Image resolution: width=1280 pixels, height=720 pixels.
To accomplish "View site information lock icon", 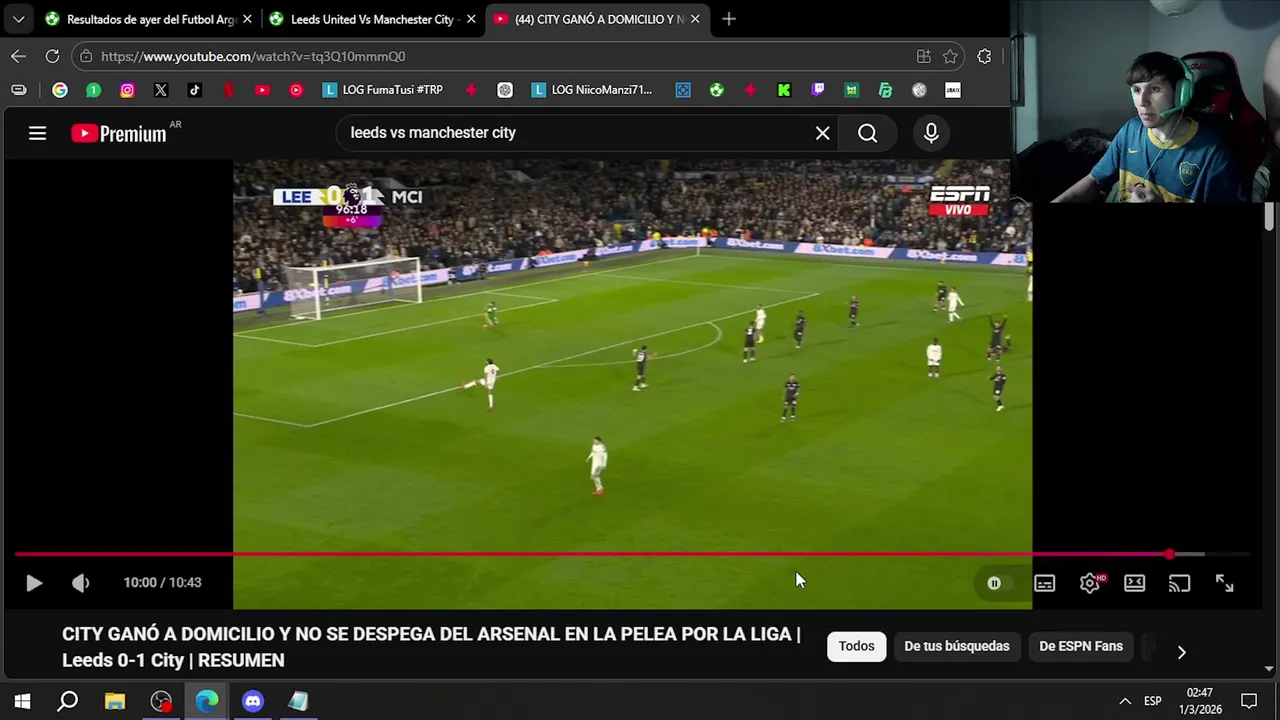I will click(87, 57).
